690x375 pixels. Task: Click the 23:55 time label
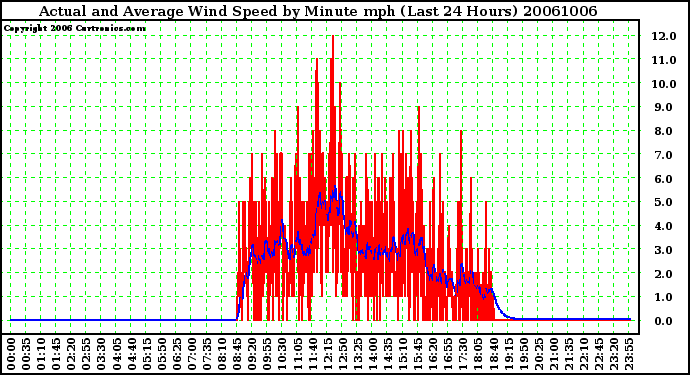pos(629,354)
